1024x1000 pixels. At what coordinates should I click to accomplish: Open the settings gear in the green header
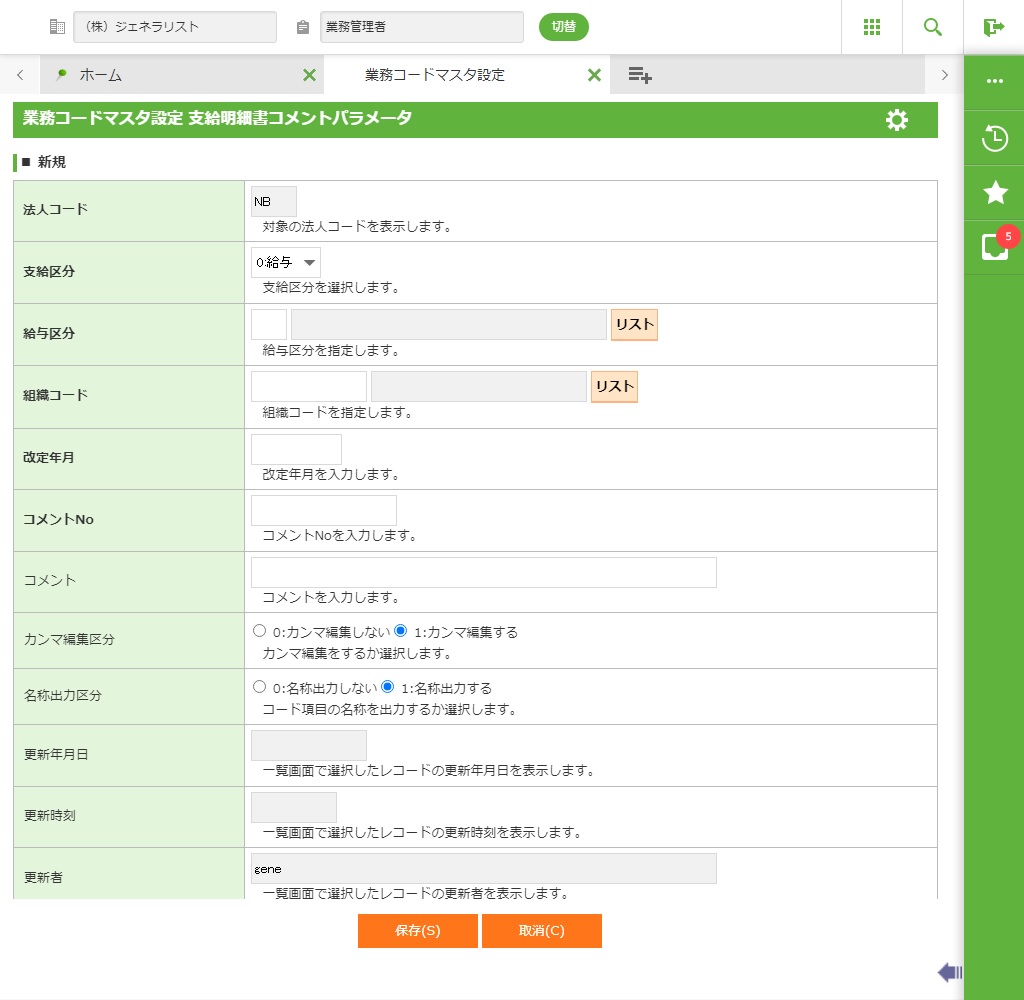tap(897, 120)
